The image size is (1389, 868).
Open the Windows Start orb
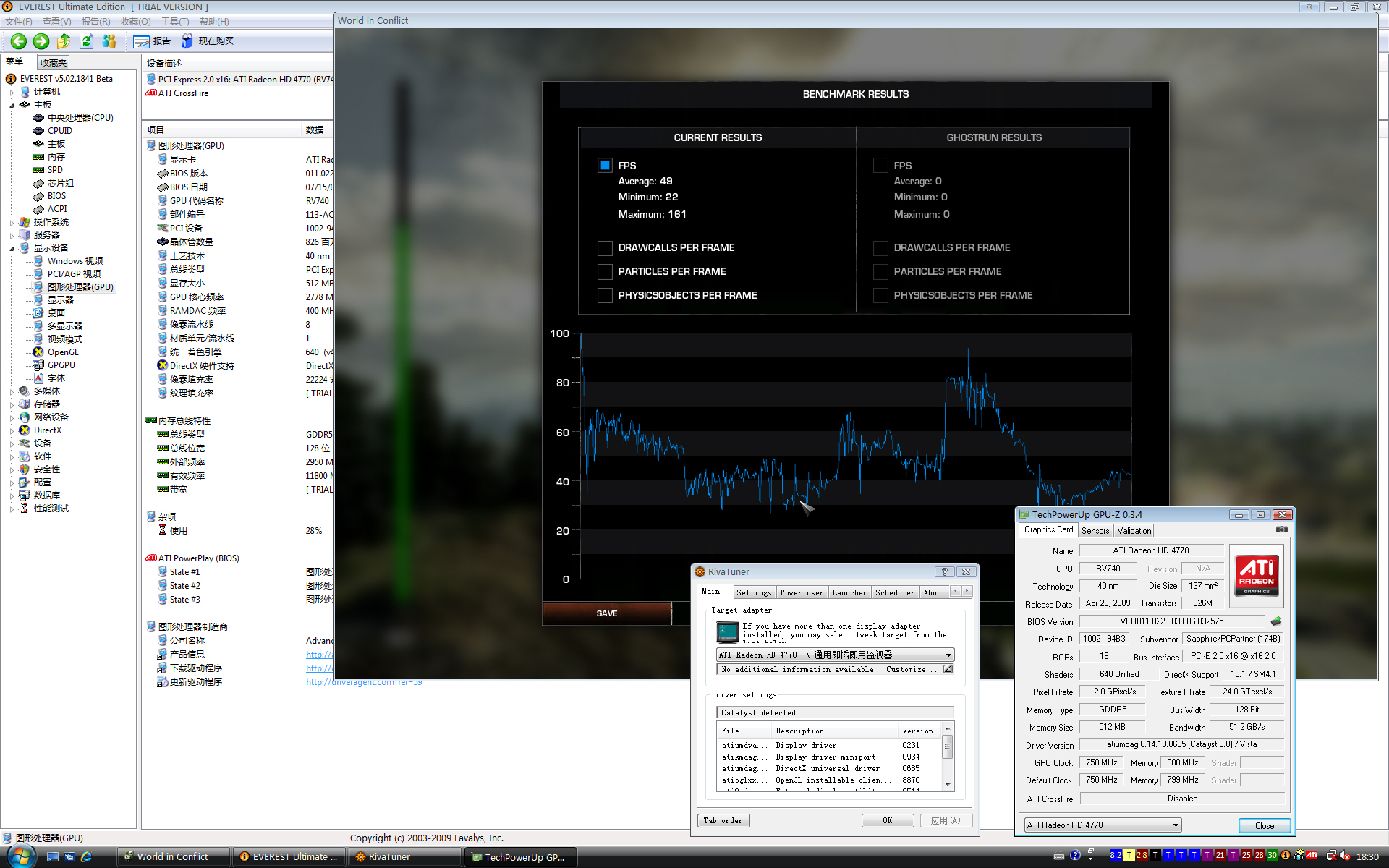click(20, 856)
